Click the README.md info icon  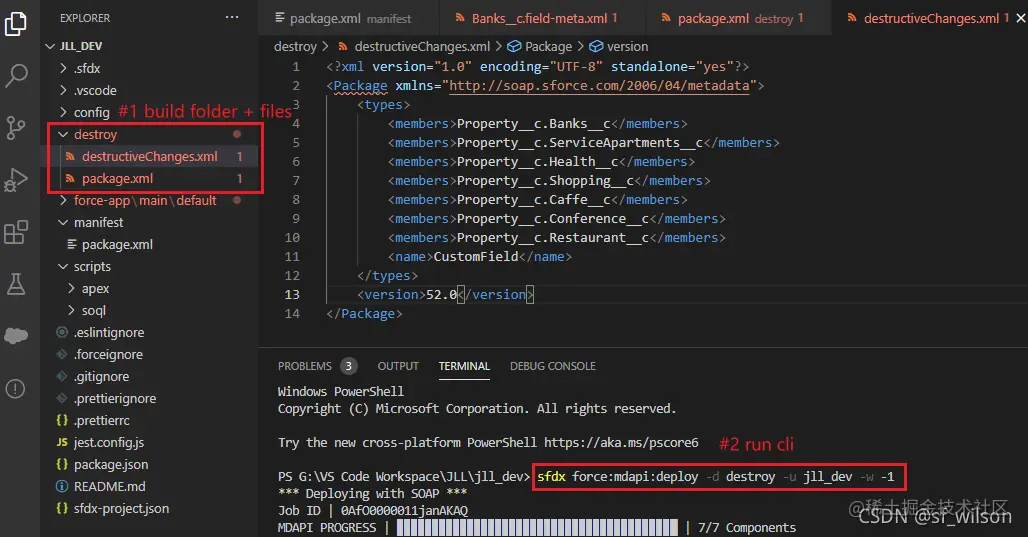pos(62,487)
